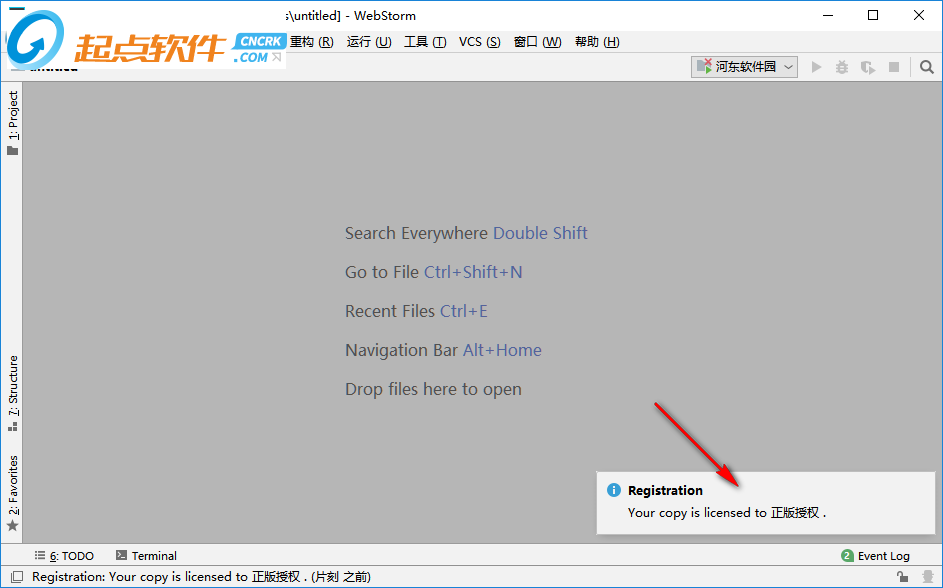Click the Hector inspector icon in status bar
Image resolution: width=943 pixels, height=588 pixels.
pos(928,577)
